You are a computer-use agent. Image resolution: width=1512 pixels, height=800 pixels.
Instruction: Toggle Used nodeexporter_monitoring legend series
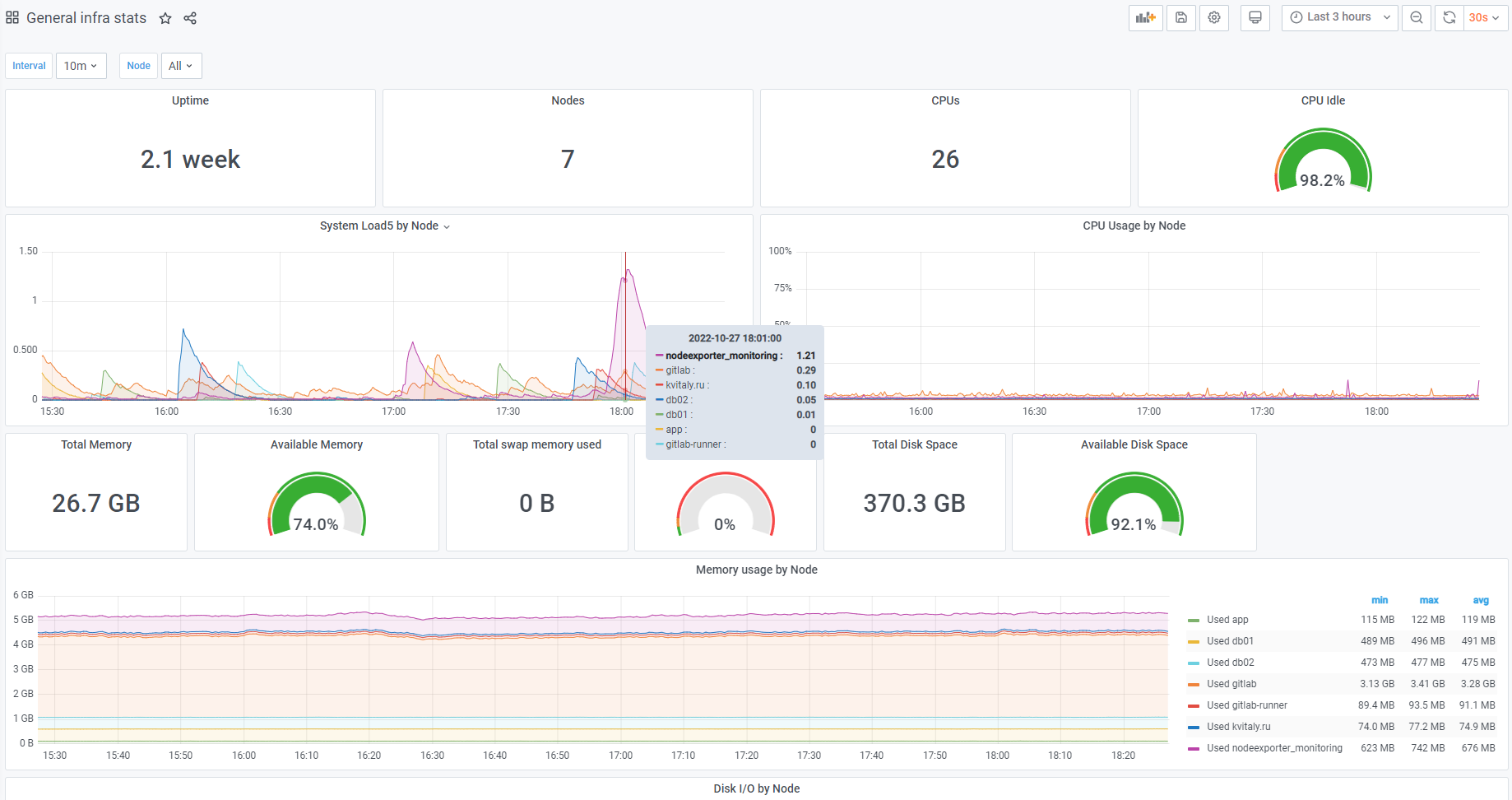pyautogui.click(x=1274, y=748)
